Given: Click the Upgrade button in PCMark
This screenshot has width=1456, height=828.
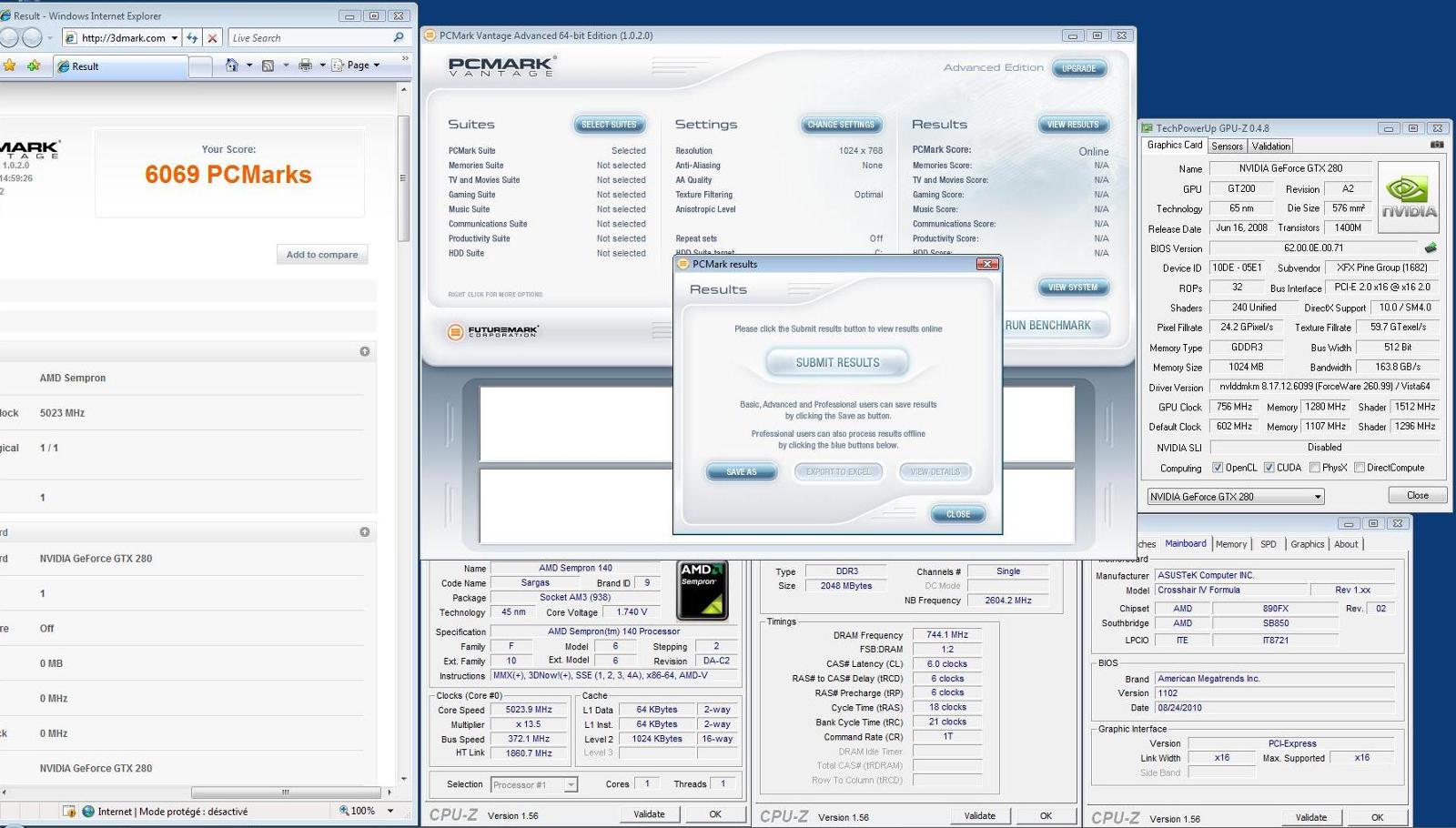Looking at the screenshot, I should [1078, 68].
